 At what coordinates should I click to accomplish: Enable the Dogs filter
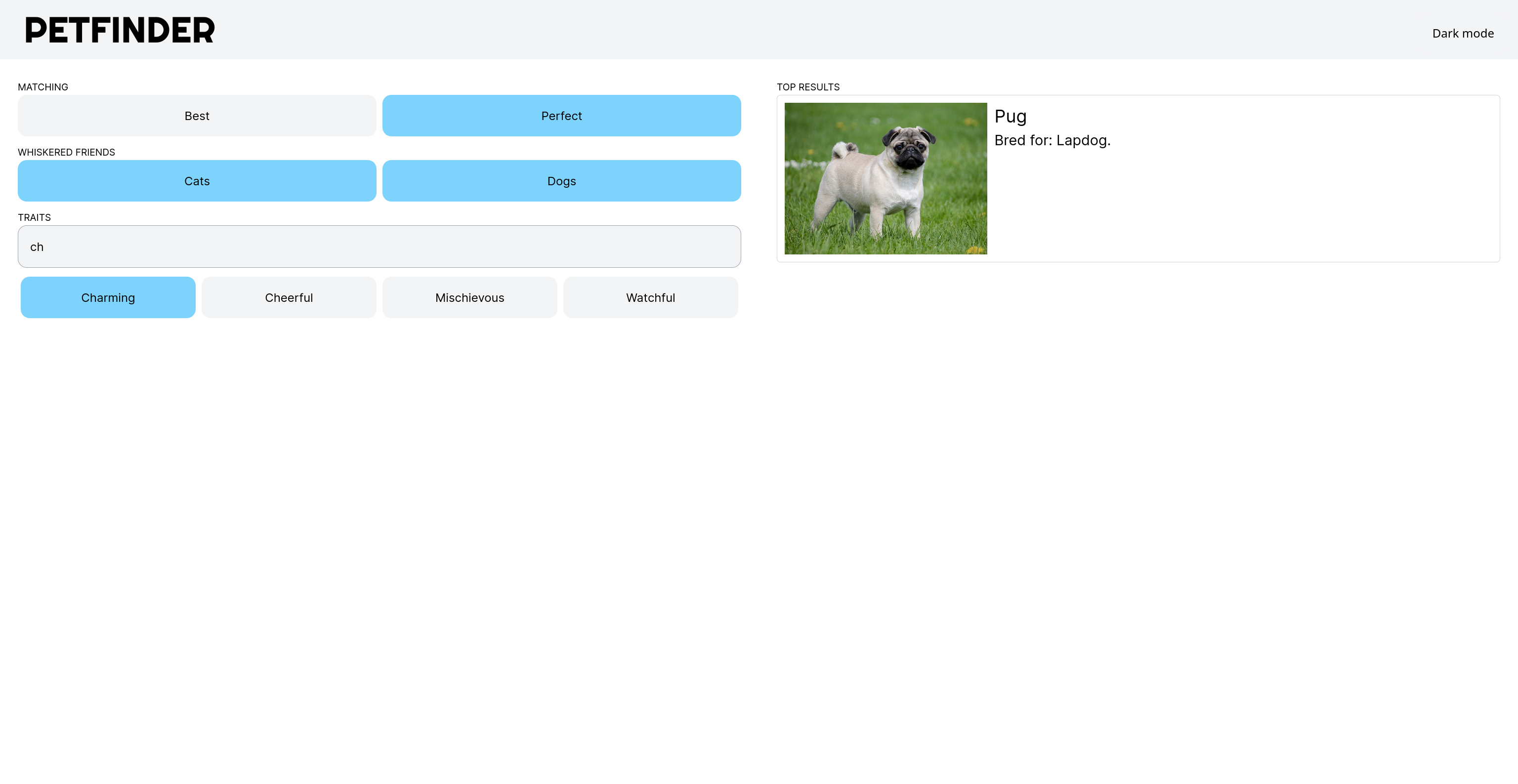(x=562, y=180)
